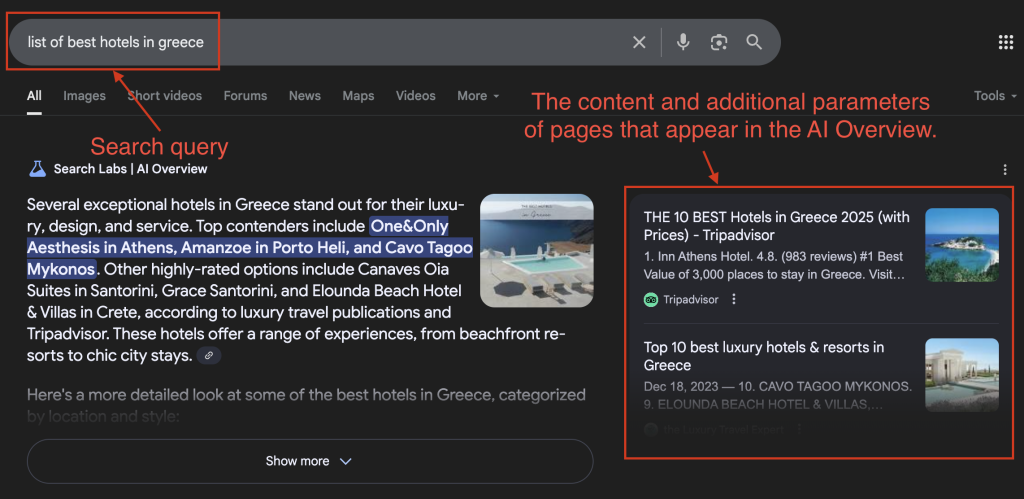Open the pool image beside the AI Overview text
The height and width of the screenshot is (499, 1024).
click(537, 250)
